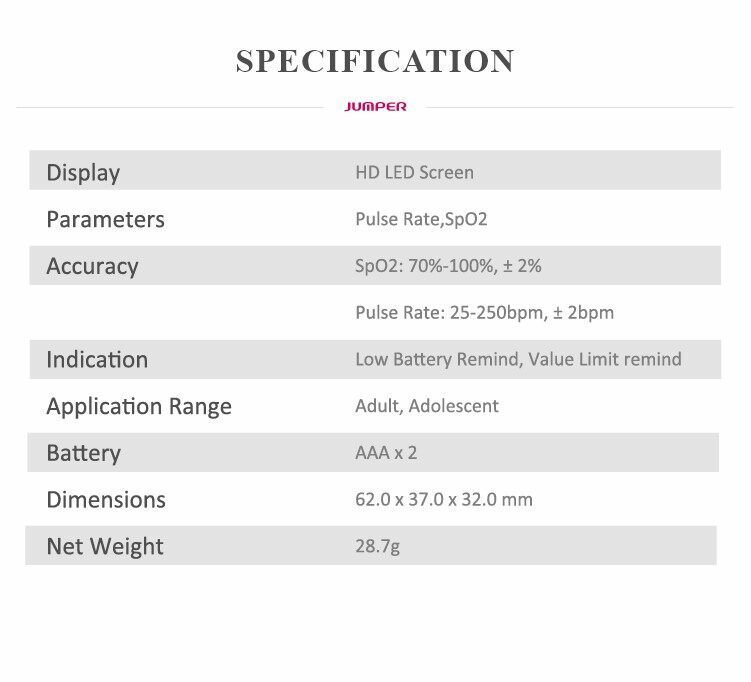Screen dimensions: 751x682
Task: Click the divider line left of JUMPER
Action: pos(170,108)
